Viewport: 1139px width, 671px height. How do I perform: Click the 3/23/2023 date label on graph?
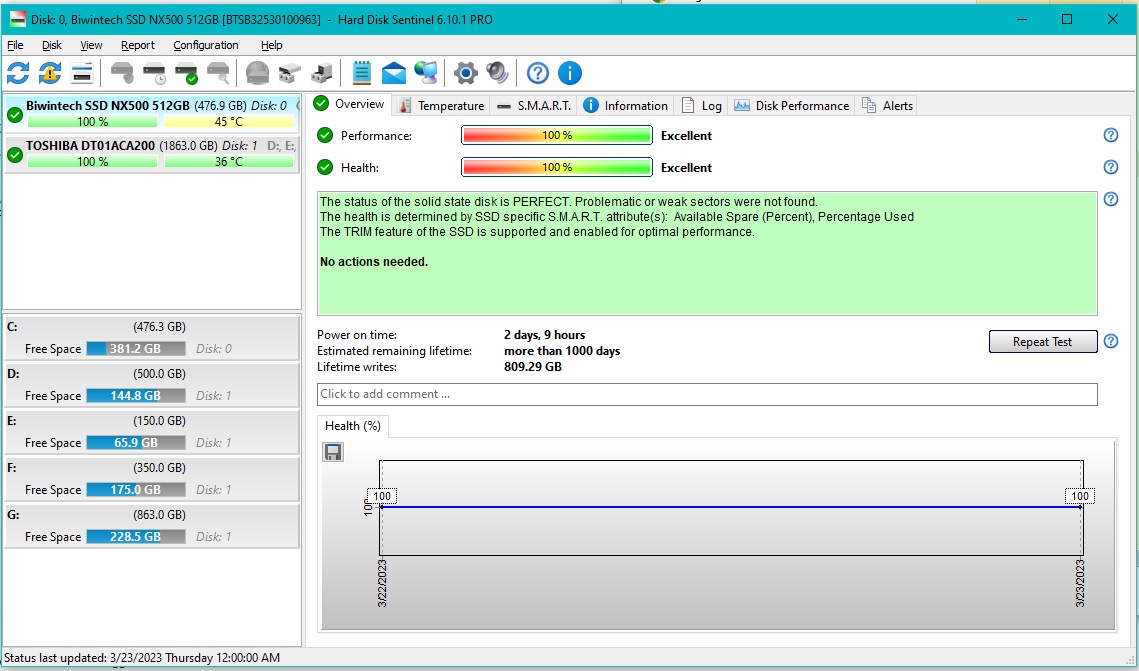(x=1080, y=582)
